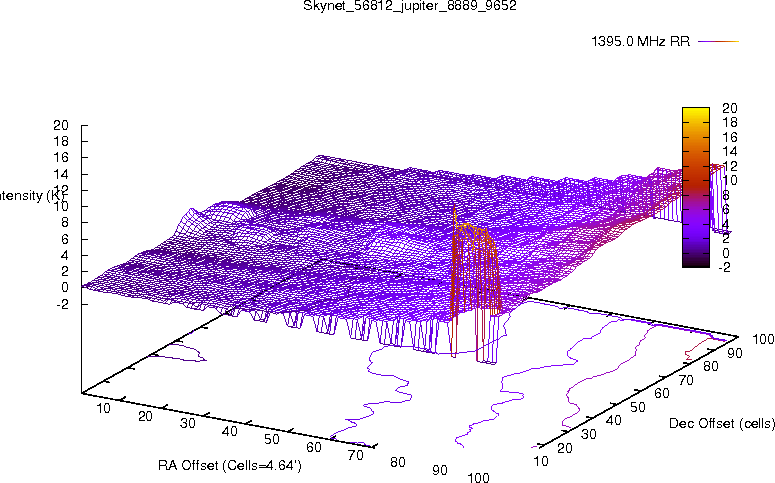Click the intensity axis tick label 0
The width and height of the screenshot is (775, 483).
pyautogui.click(x=65, y=287)
